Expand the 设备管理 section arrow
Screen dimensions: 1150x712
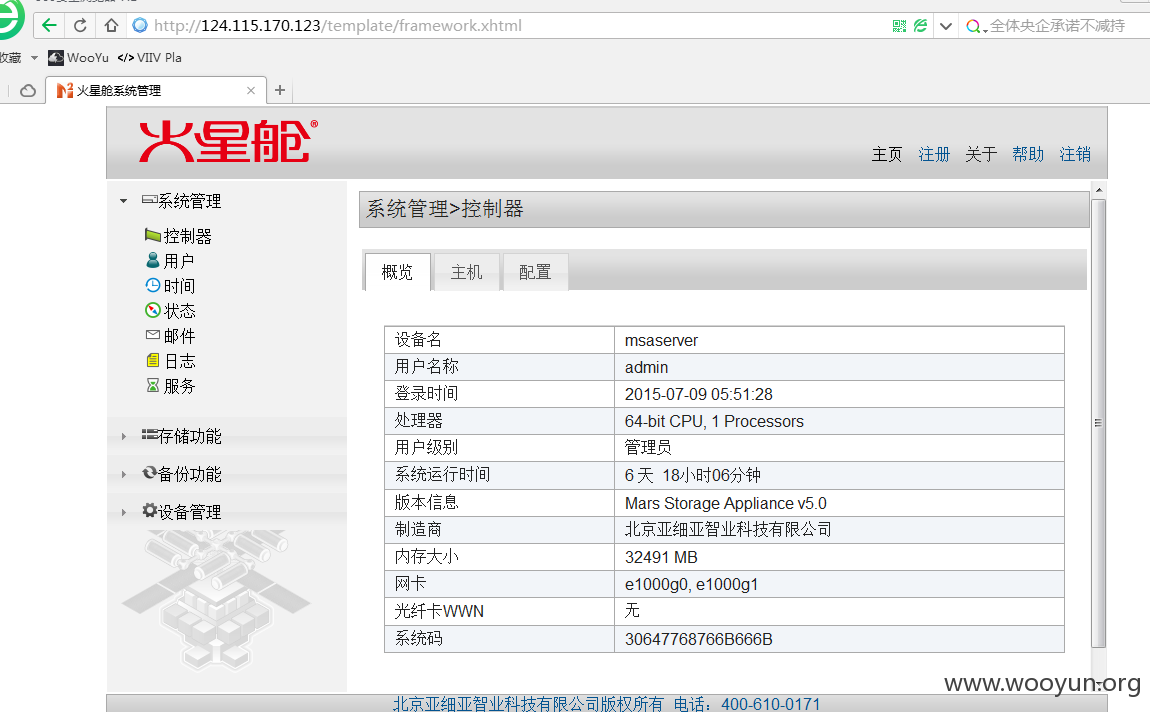(x=123, y=513)
